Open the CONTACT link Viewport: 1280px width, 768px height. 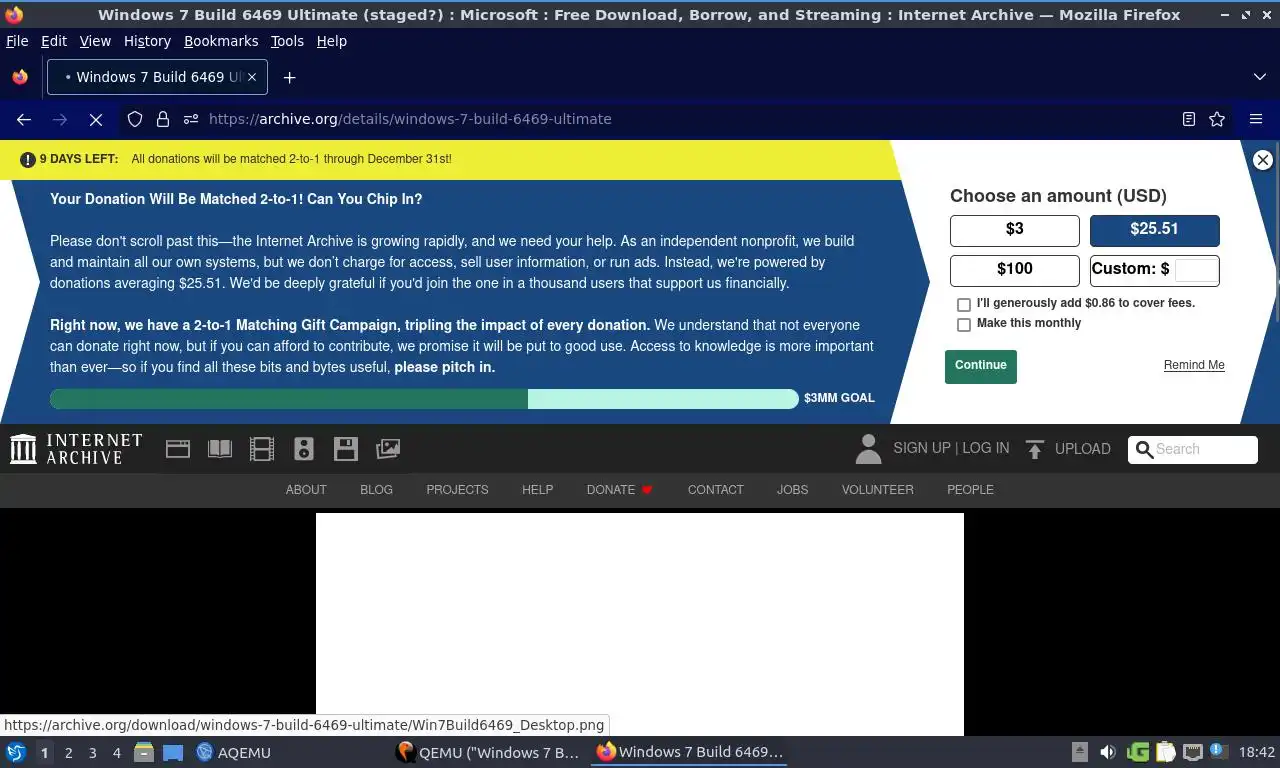[x=715, y=490]
